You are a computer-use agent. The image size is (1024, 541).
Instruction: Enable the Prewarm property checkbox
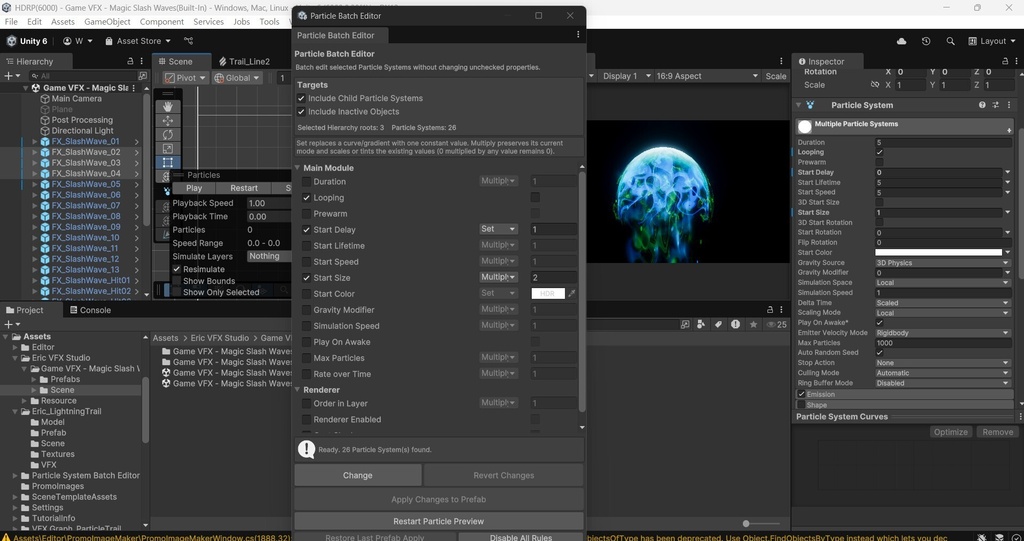pos(306,214)
